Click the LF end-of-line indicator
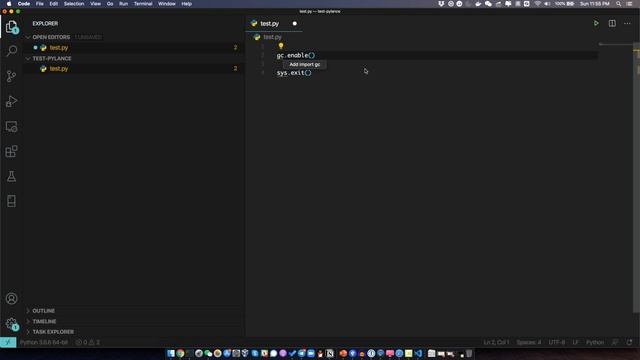This screenshot has width=640, height=360. 575,342
